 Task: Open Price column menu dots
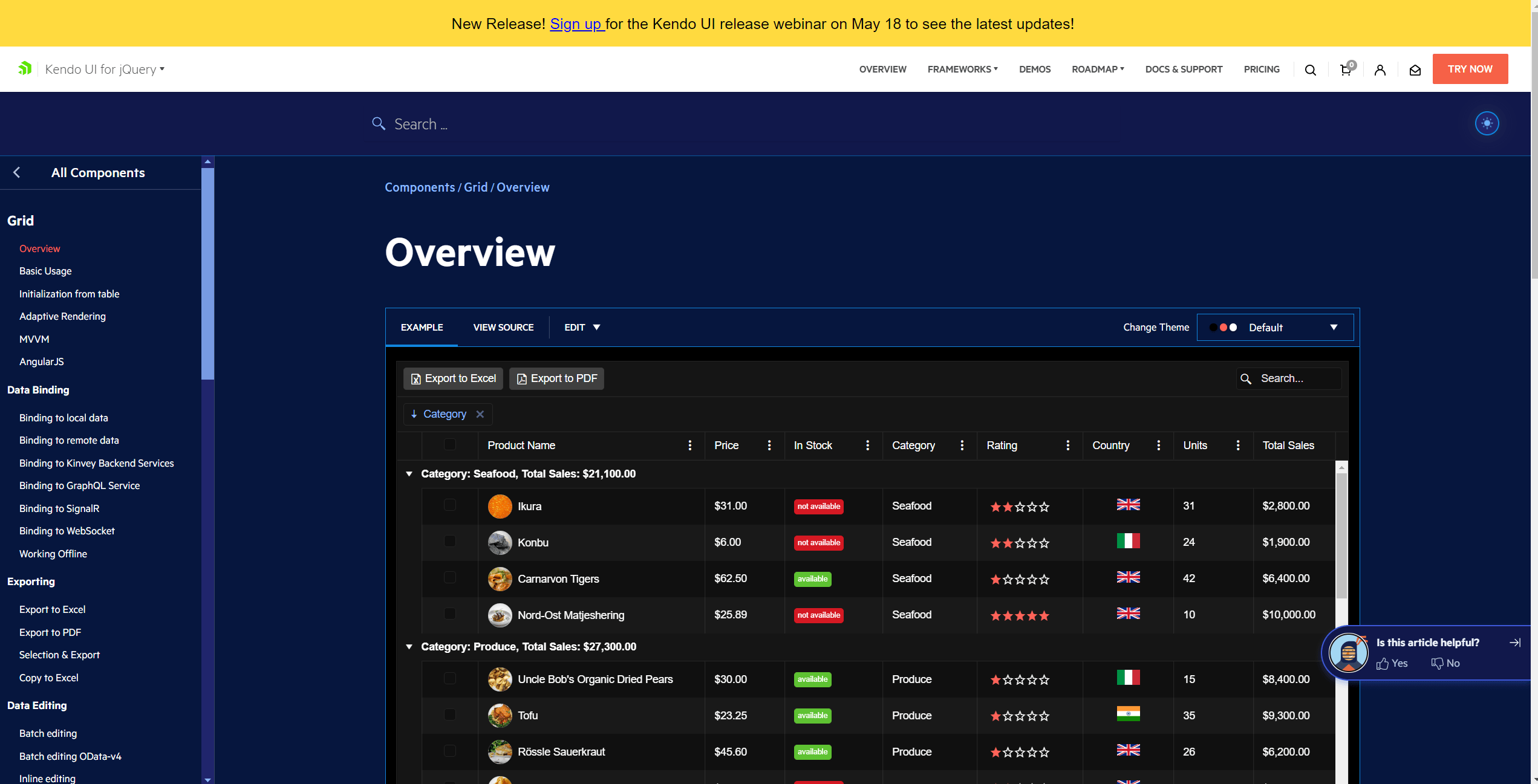pyautogui.click(x=769, y=445)
